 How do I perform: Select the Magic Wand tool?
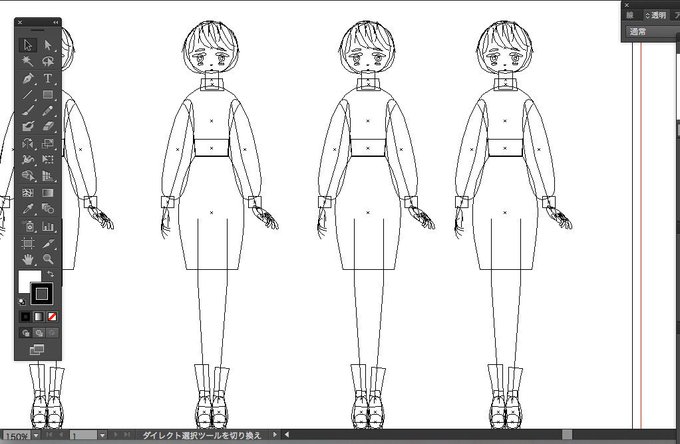click(28, 61)
